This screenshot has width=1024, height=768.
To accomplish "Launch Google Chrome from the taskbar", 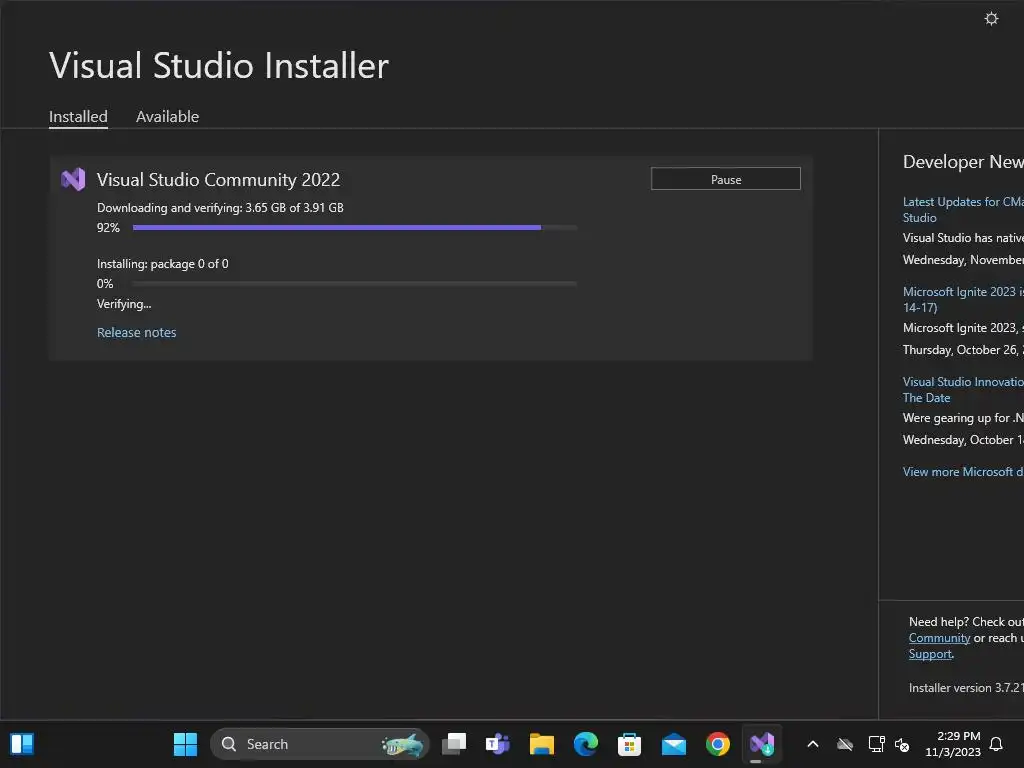I will (x=718, y=744).
